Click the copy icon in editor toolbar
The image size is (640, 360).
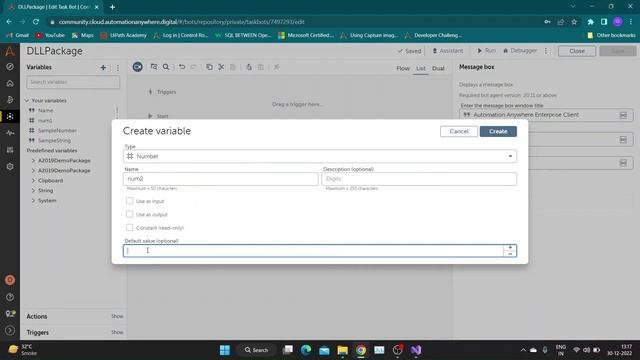(x=209, y=67)
